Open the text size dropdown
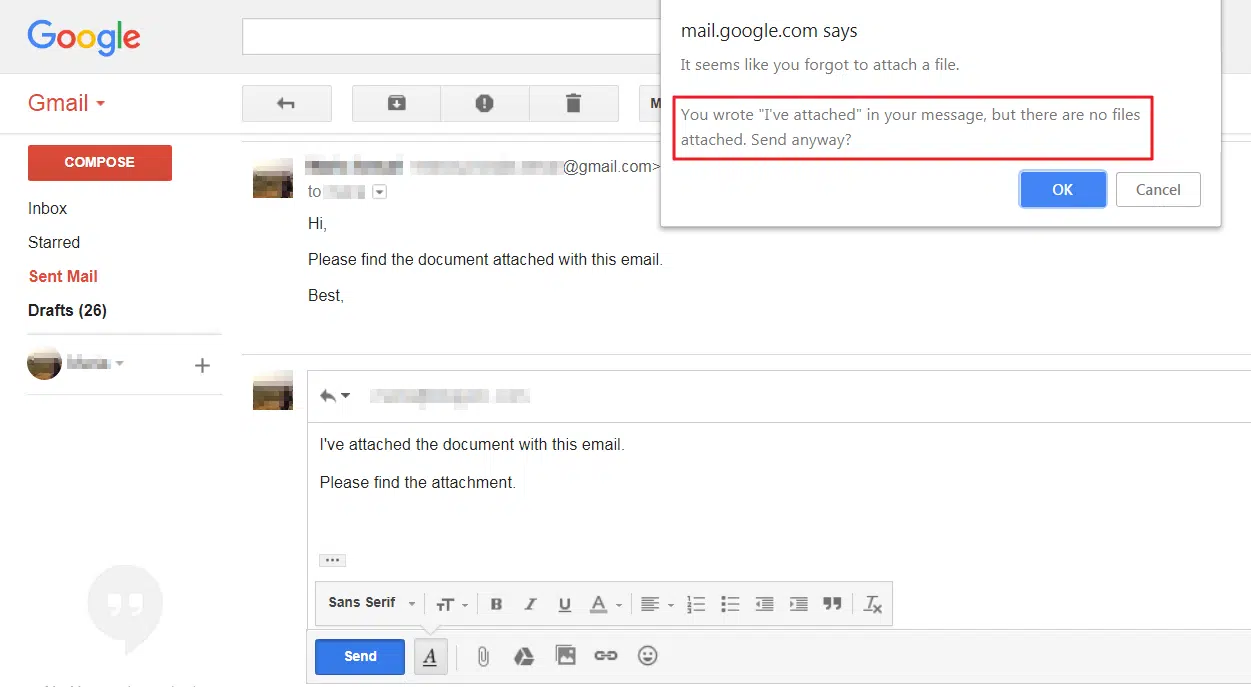This screenshot has width=1251, height=687. (451, 604)
